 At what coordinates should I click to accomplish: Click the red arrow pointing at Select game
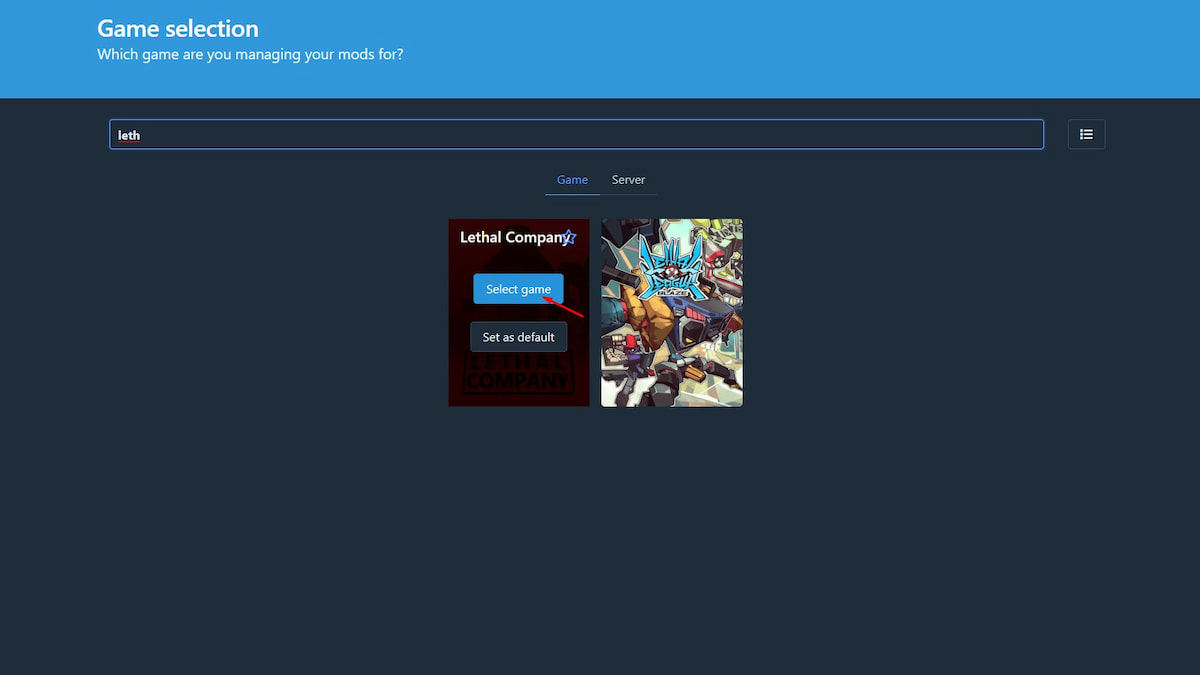pyautogui.click(x=564, y=306)
